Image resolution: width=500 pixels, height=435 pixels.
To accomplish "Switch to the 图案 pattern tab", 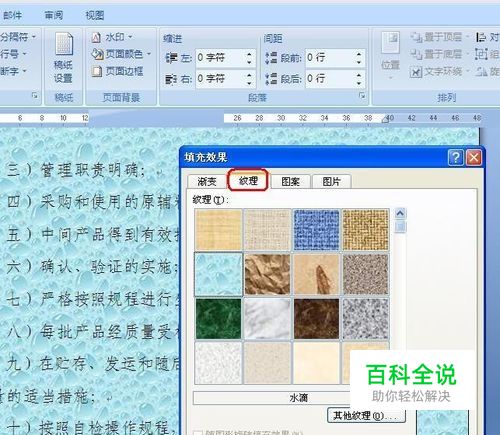I will [x=290, y=182].
